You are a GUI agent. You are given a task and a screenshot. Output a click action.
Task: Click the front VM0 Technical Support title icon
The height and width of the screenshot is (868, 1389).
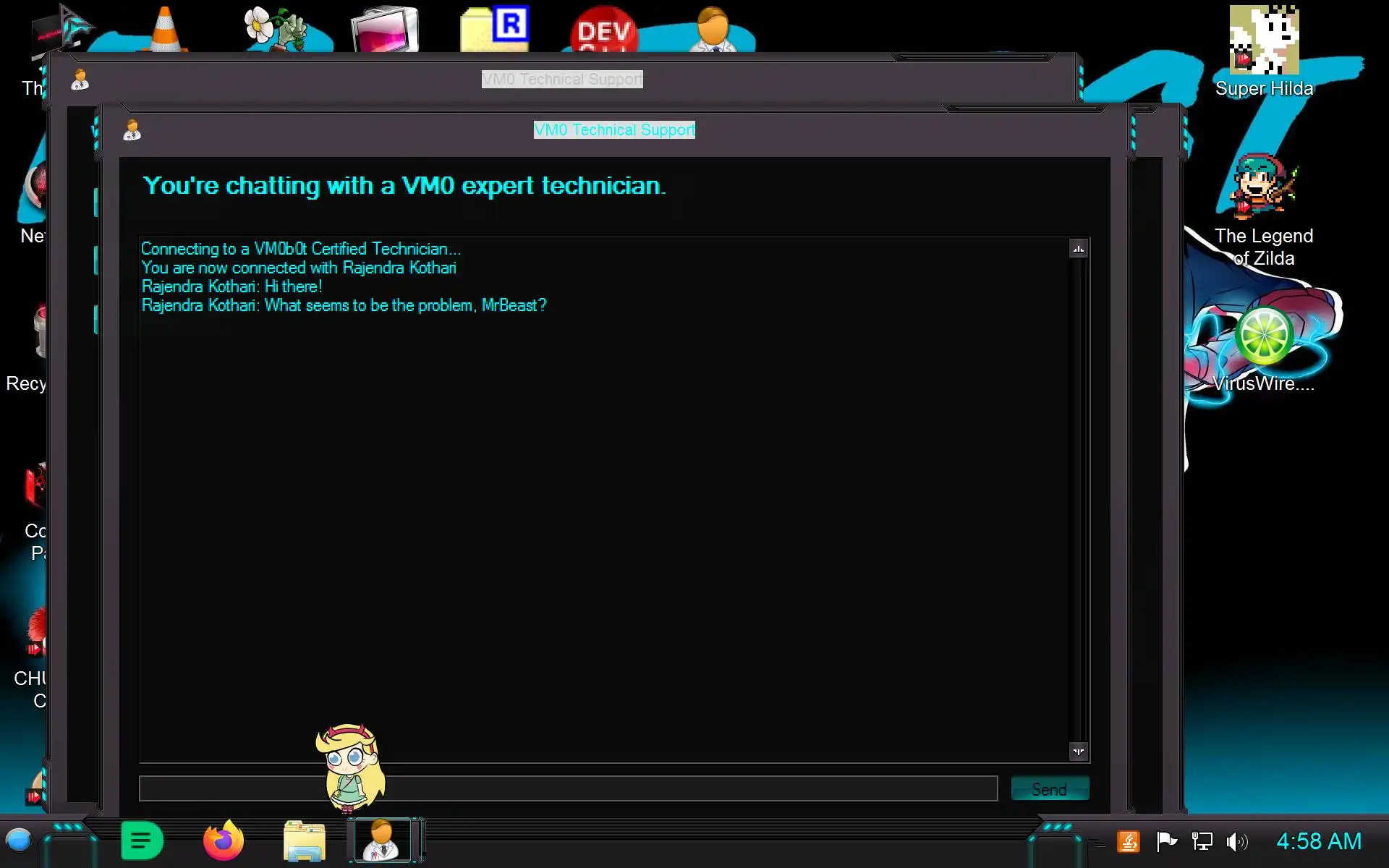[132, 130]
